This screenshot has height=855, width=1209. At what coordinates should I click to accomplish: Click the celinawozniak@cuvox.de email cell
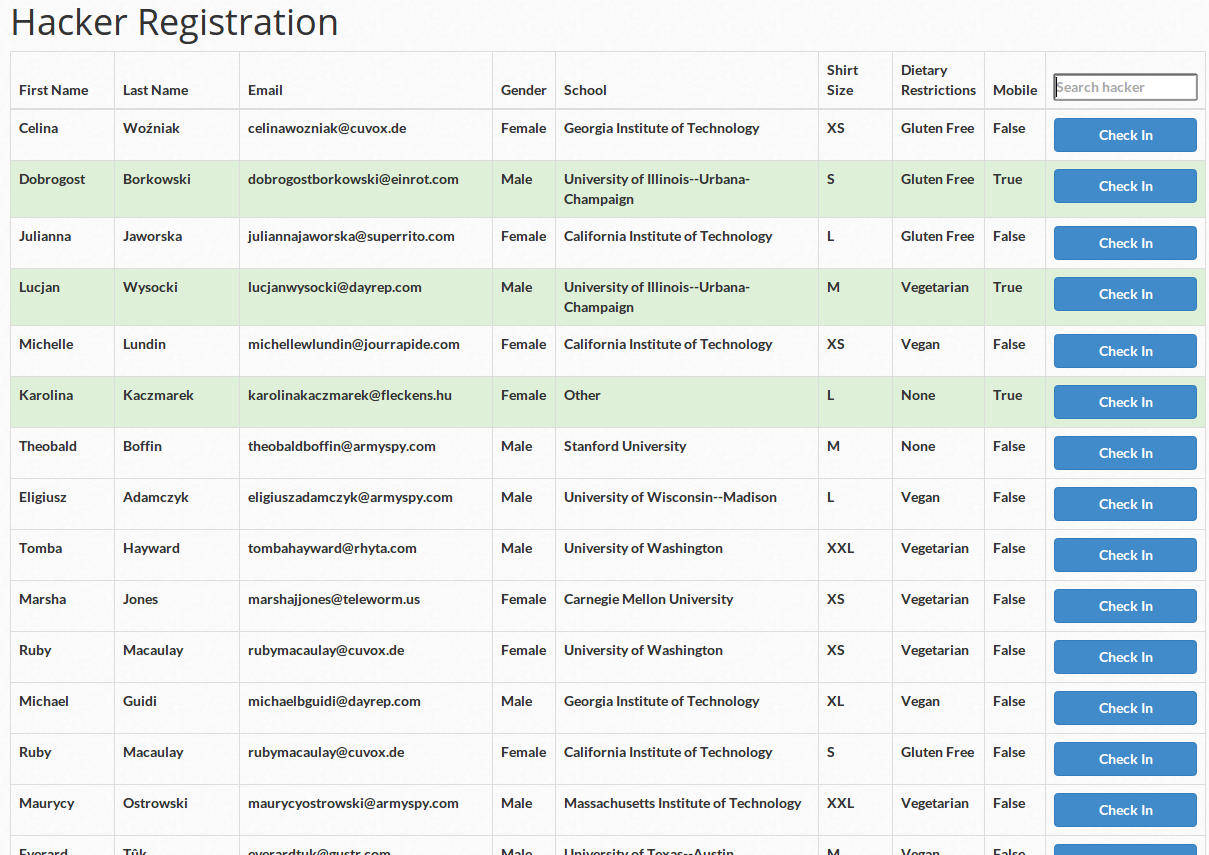(327, 128)
